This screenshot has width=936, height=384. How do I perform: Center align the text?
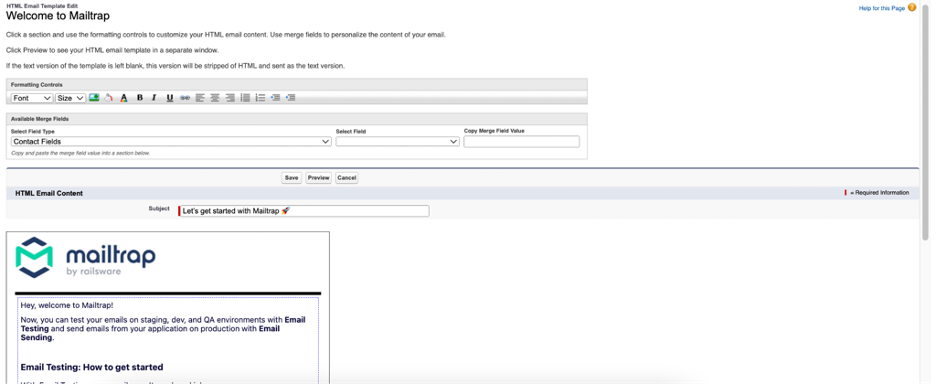215,98
